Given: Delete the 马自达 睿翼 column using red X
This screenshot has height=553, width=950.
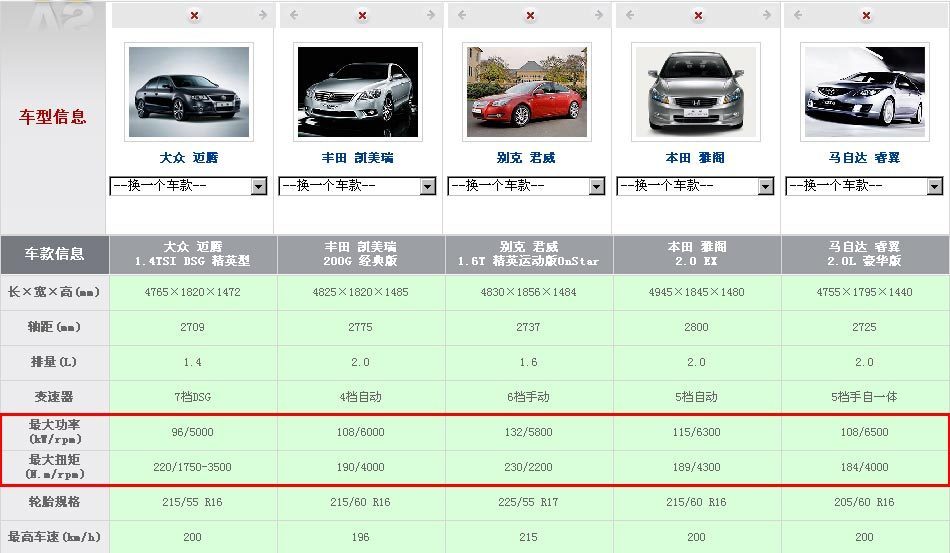Looking at the screenshot, I should (x=868, y=16).
